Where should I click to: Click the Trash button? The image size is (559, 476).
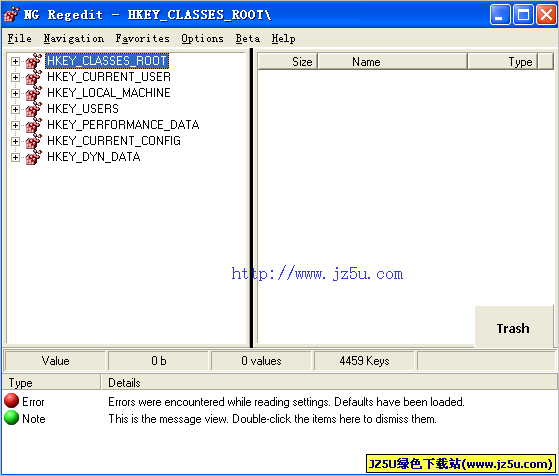tap(513, 327)
